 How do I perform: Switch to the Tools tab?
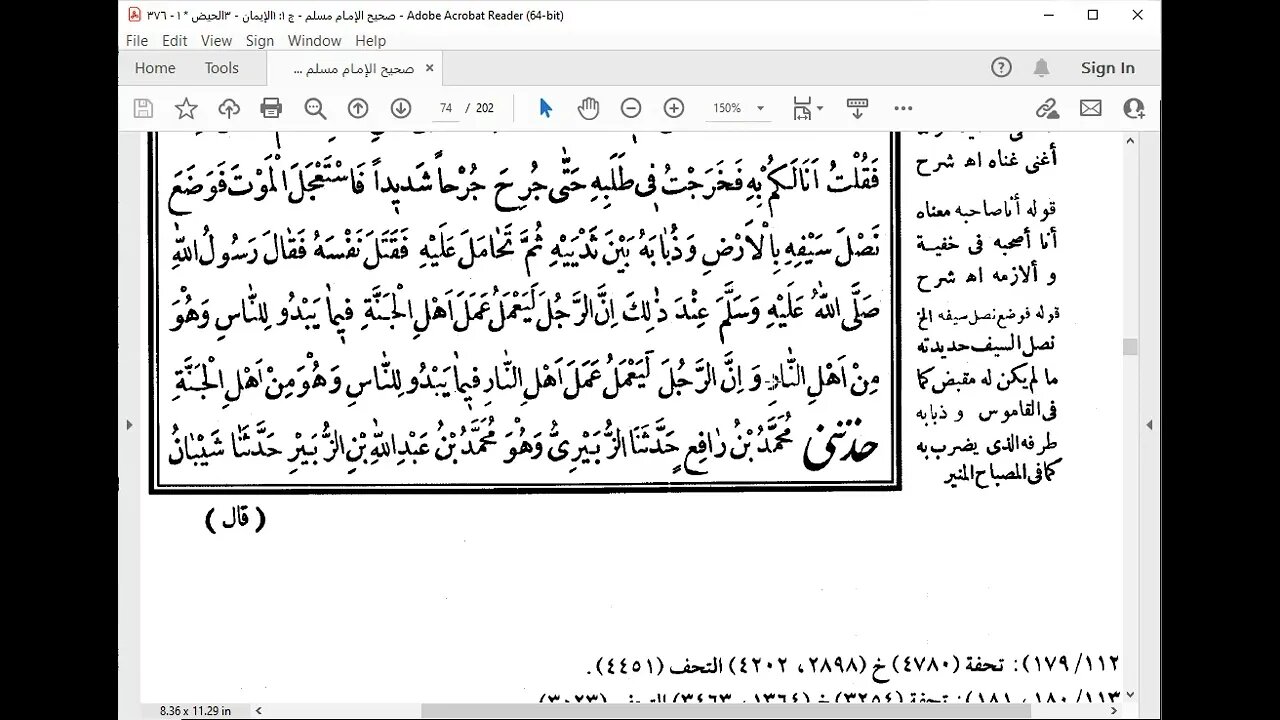[222, 68]
